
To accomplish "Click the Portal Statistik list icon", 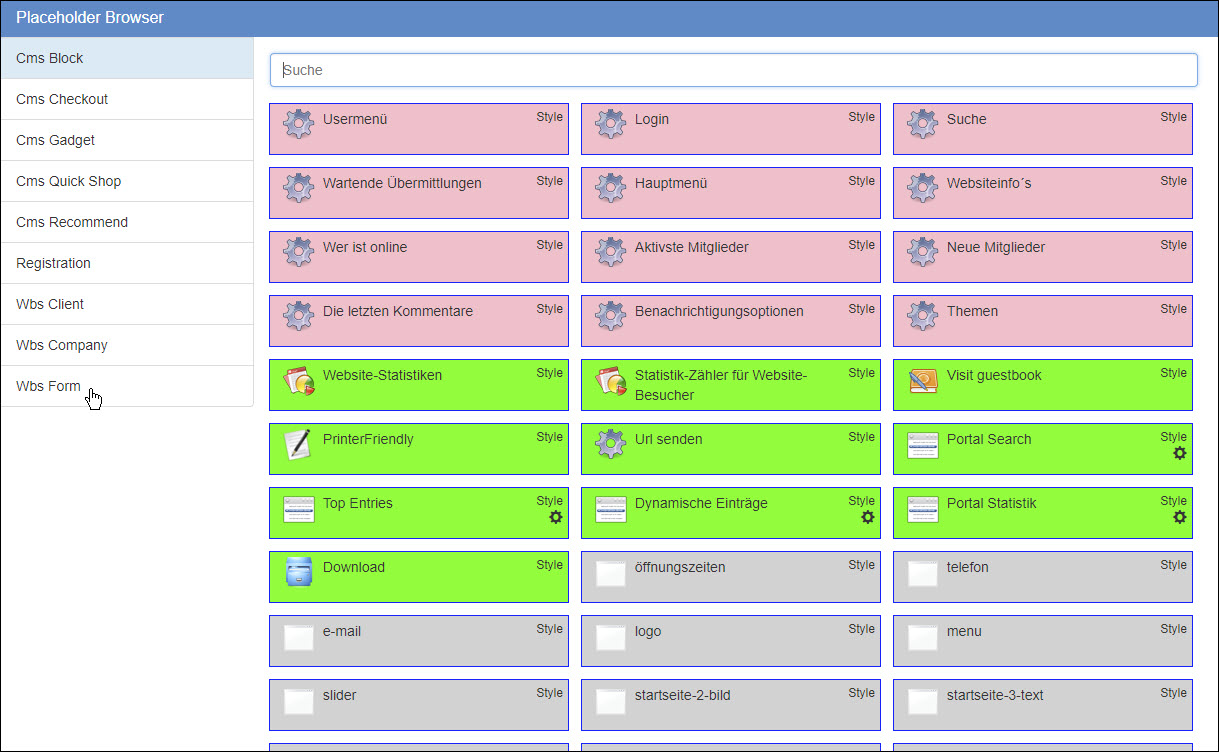I will click(x=922, y=509).
